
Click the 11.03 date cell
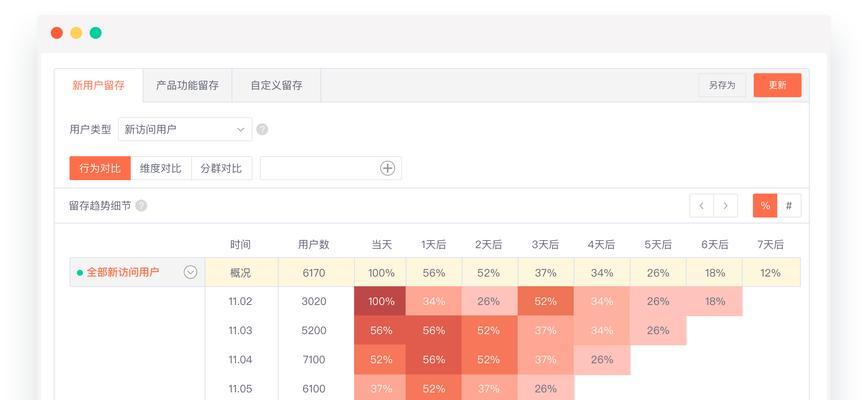point(240,330)
